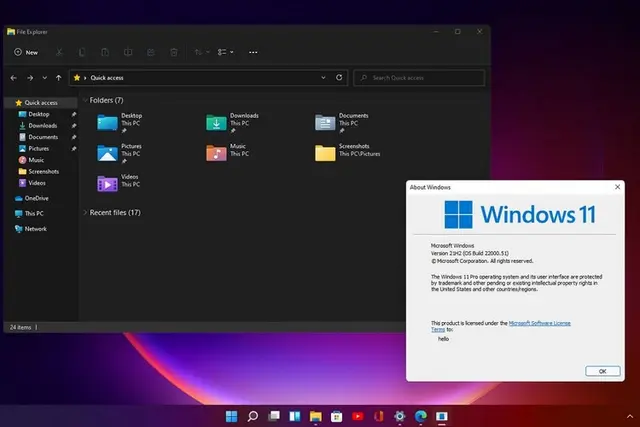Open File Explorer from the taskbar
640x427 pixels.
[316, 416]
